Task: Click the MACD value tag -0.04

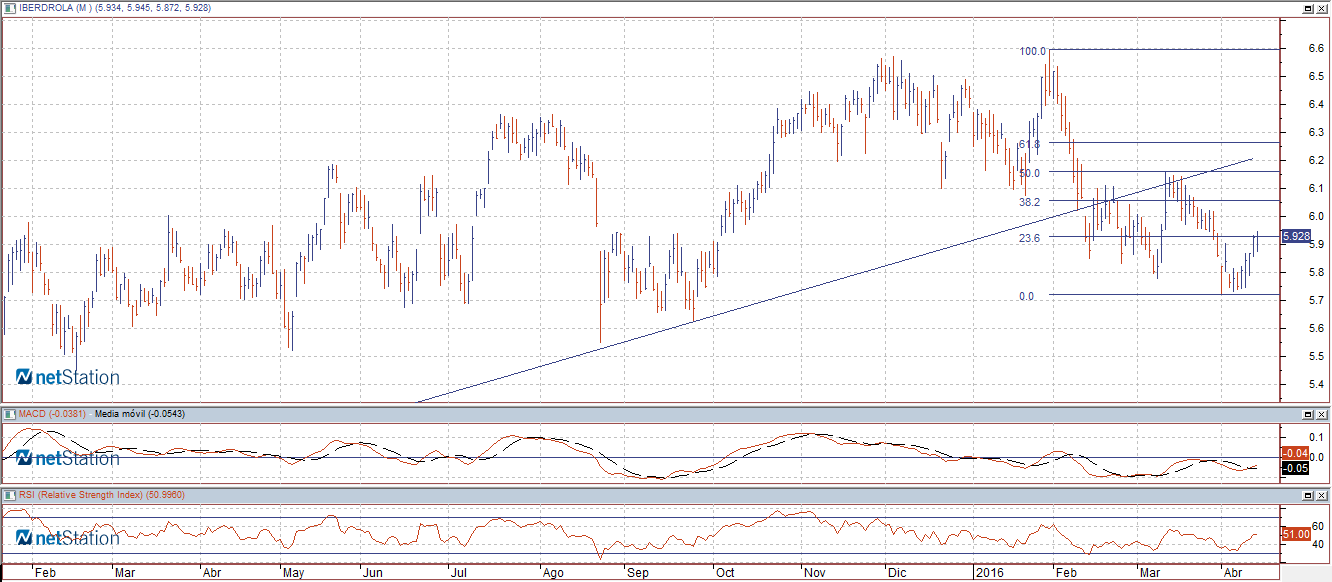Action: pyautogui.click(x=1295, y=453)
